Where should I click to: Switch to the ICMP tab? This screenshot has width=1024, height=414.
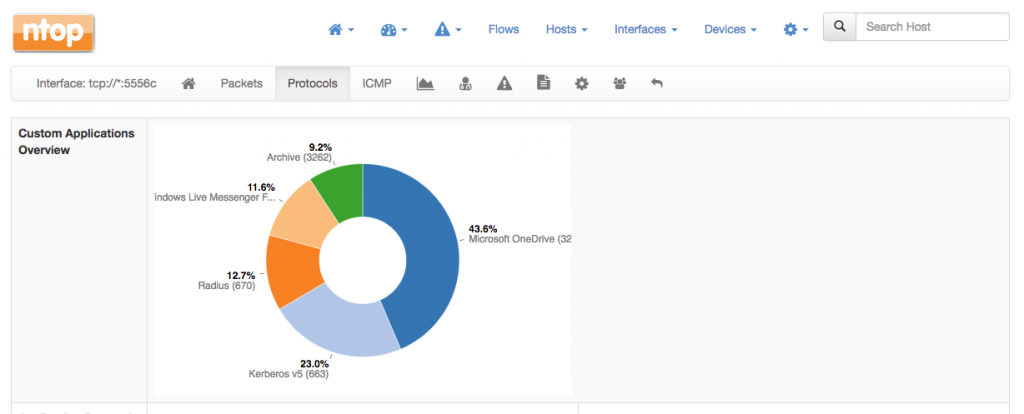tap(377, 84)
